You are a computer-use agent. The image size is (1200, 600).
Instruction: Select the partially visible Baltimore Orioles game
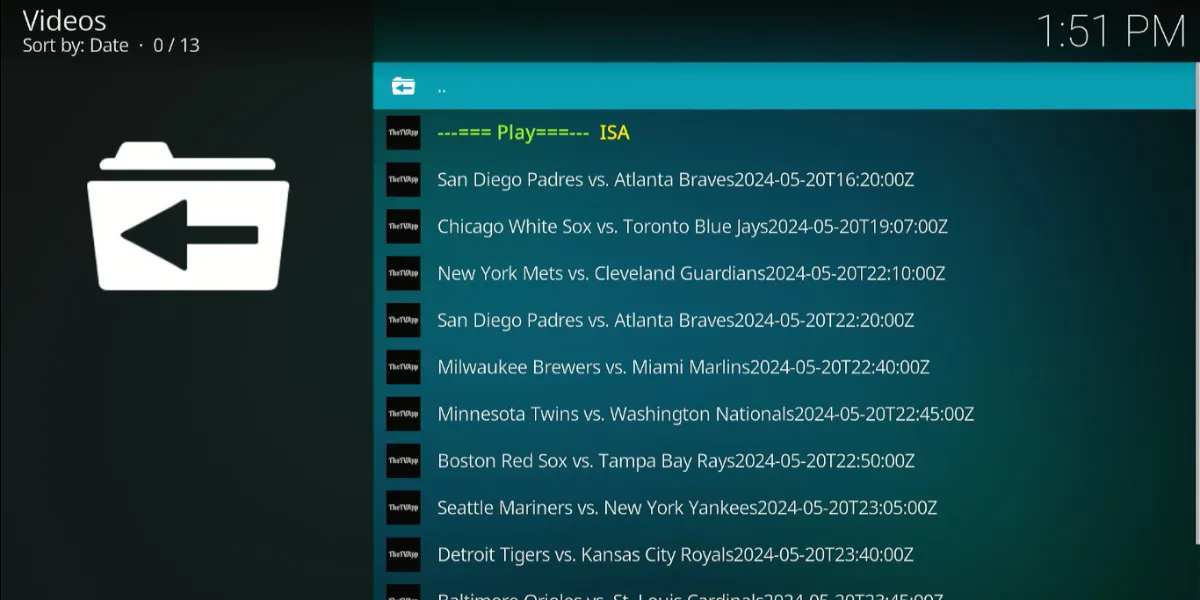(690, 594)
